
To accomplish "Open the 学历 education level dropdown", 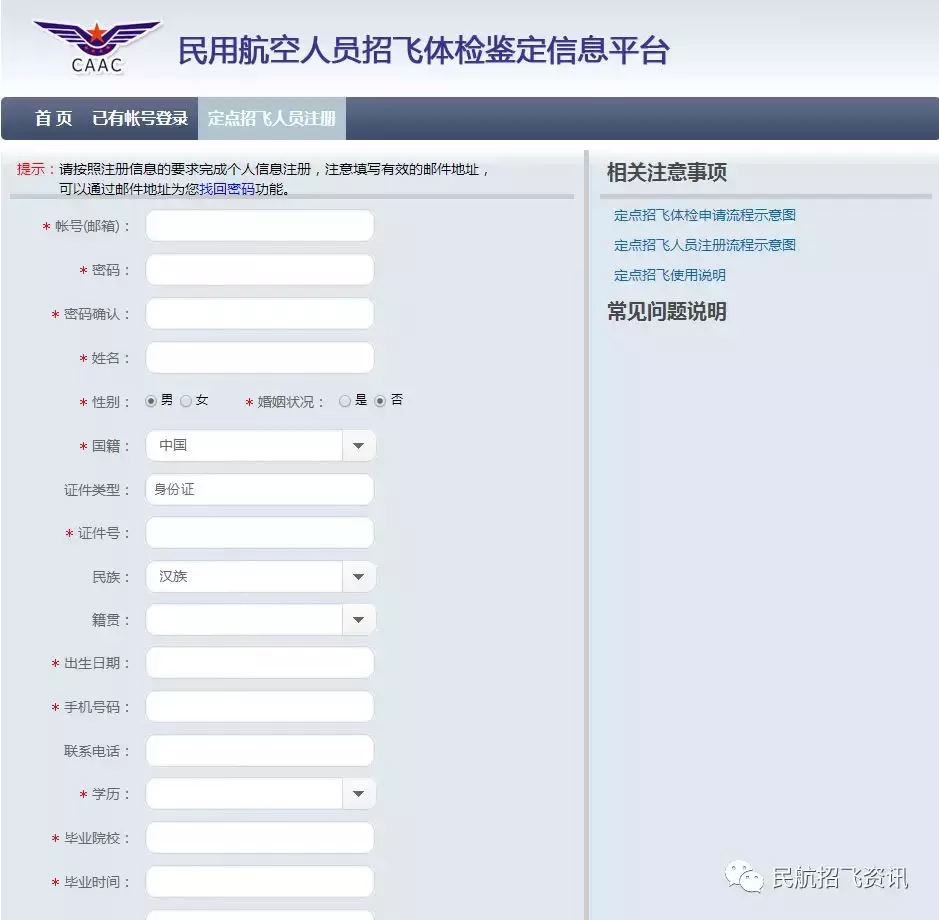I will pos(357,793).
